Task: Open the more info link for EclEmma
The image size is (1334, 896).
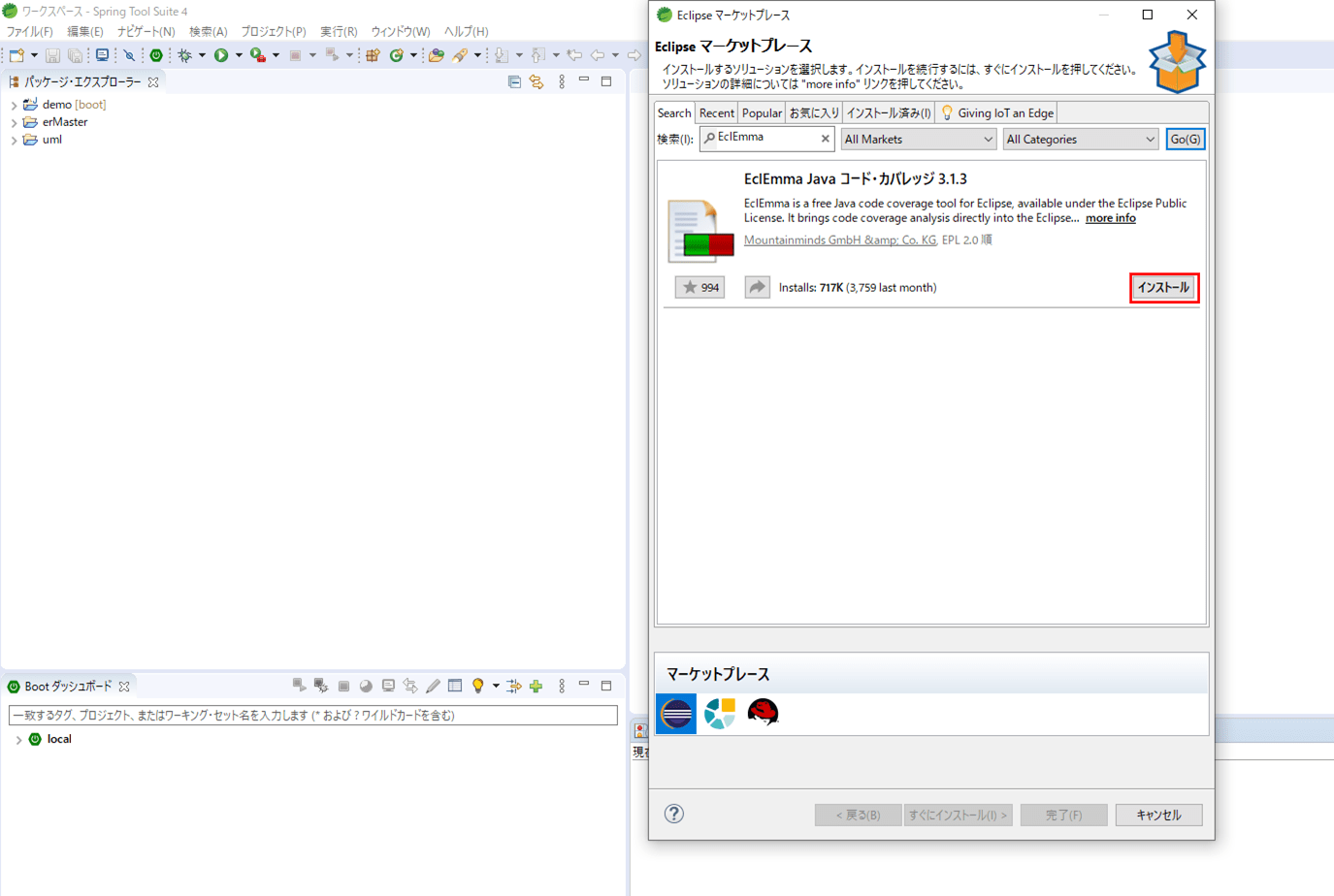Action: 1111,218
